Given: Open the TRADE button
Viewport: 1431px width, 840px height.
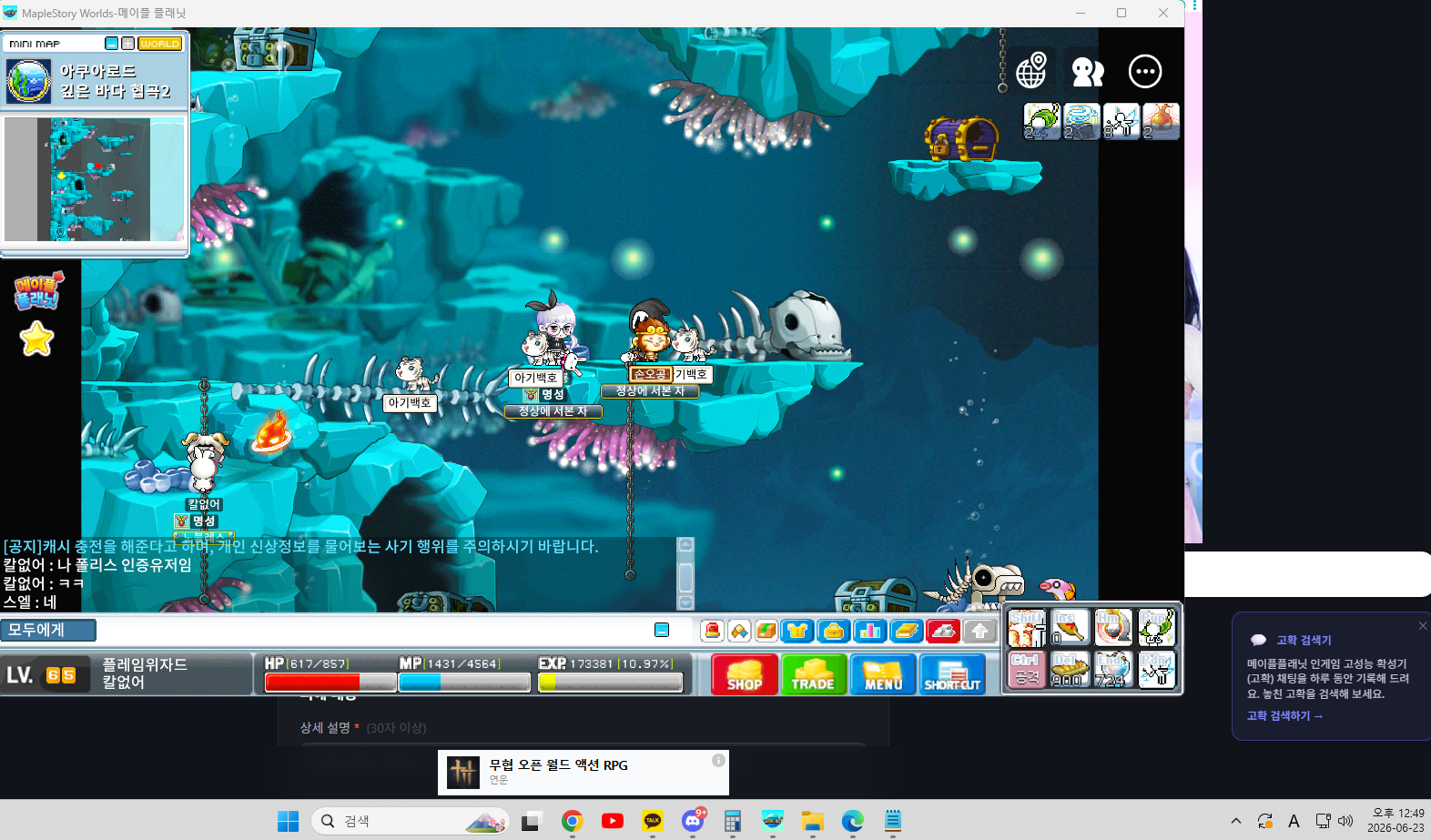Looking at the screenshot, I should click(x=814, y=674).
